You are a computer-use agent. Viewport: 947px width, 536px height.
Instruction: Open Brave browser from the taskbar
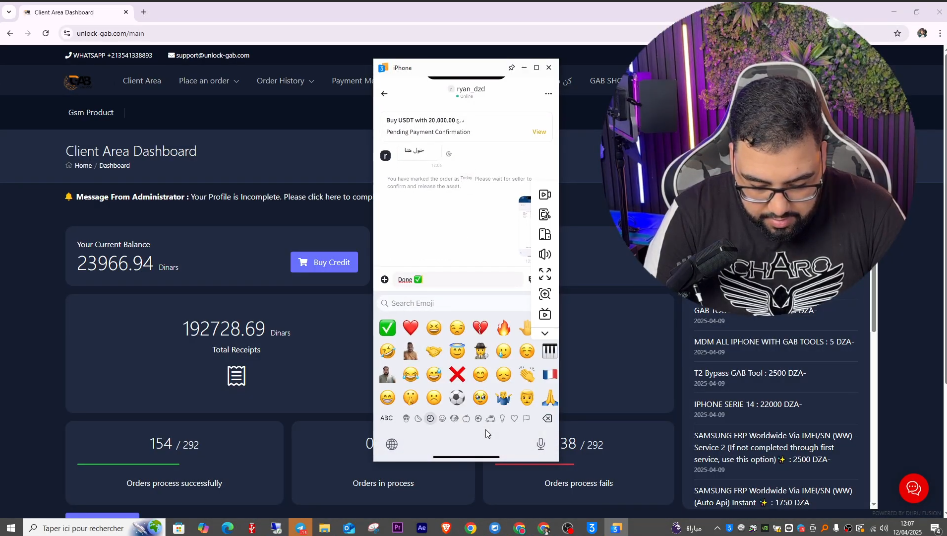446,528
